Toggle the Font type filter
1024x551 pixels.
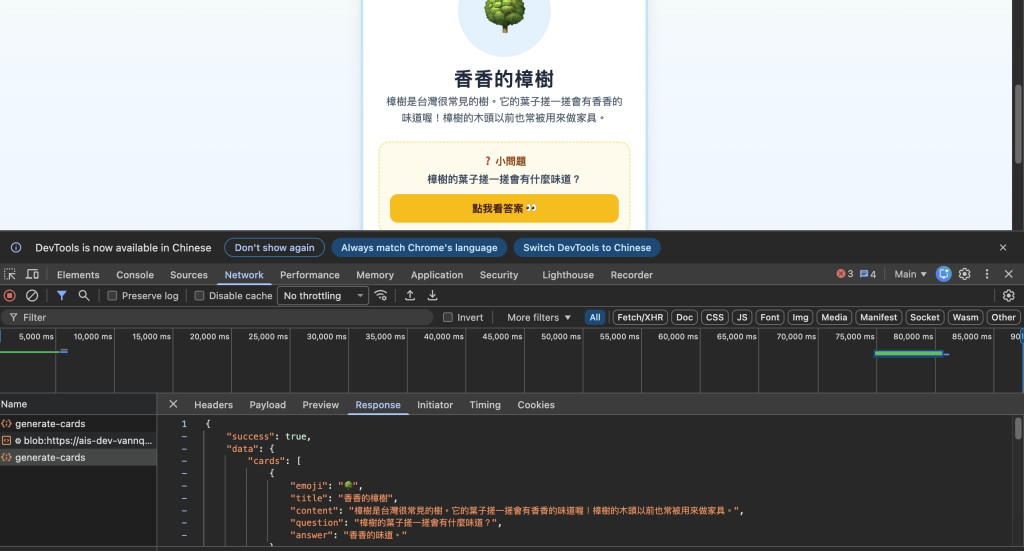point(769,317)
